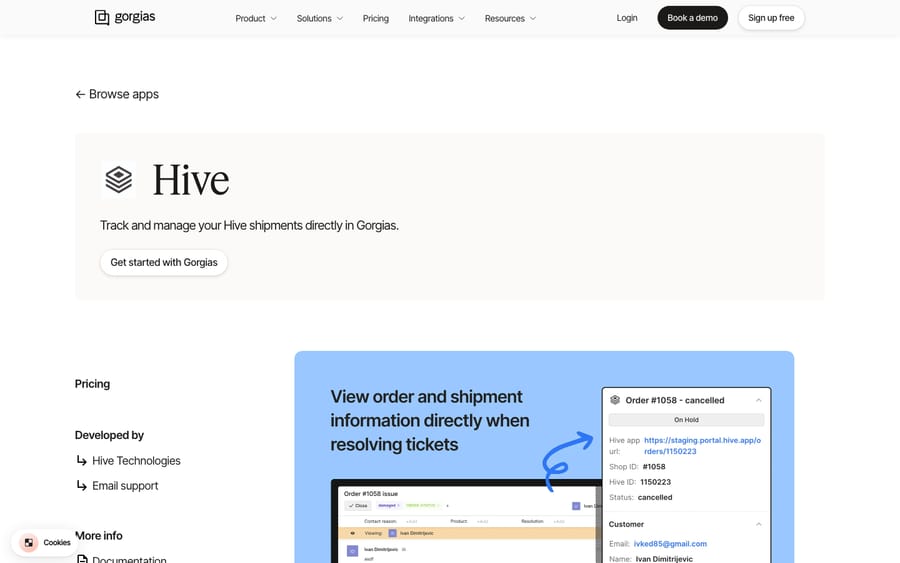The width and height of the screenshot is (900, 563).
Task: Collapse the Order #1058 section chevron
Action: coord(758,400)
